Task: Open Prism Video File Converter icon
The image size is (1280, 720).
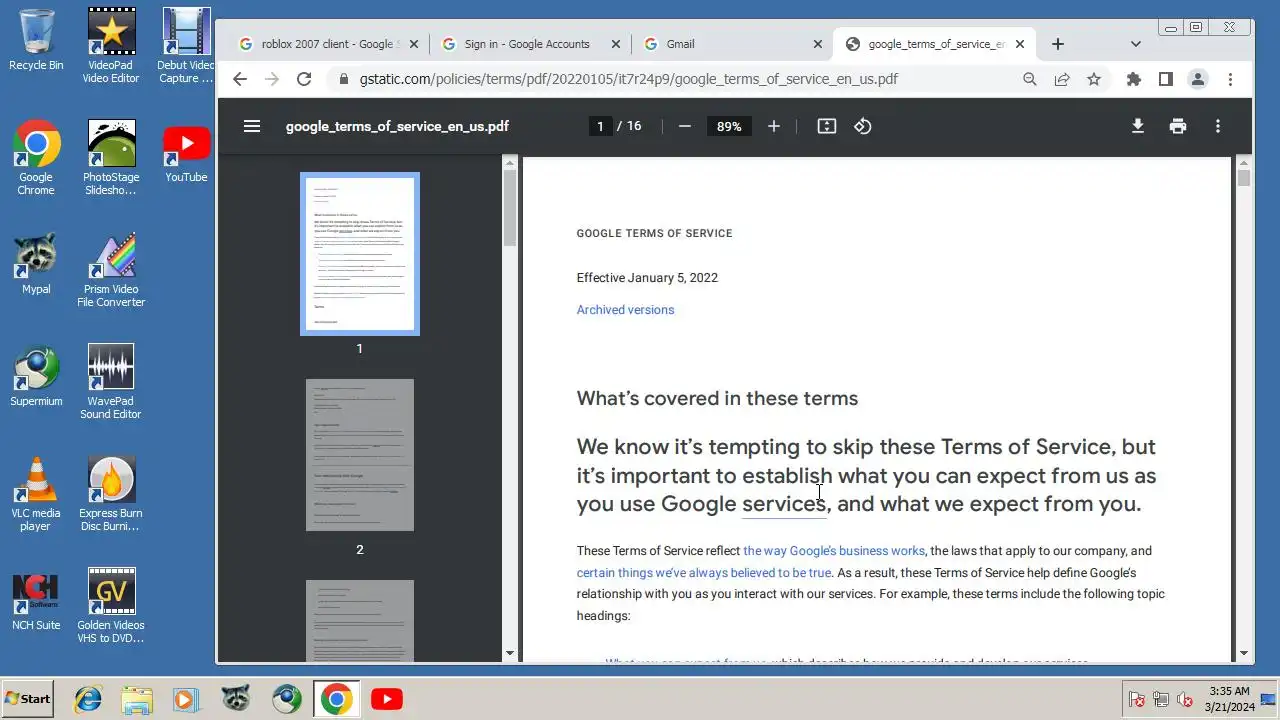Action: point(111,270)
